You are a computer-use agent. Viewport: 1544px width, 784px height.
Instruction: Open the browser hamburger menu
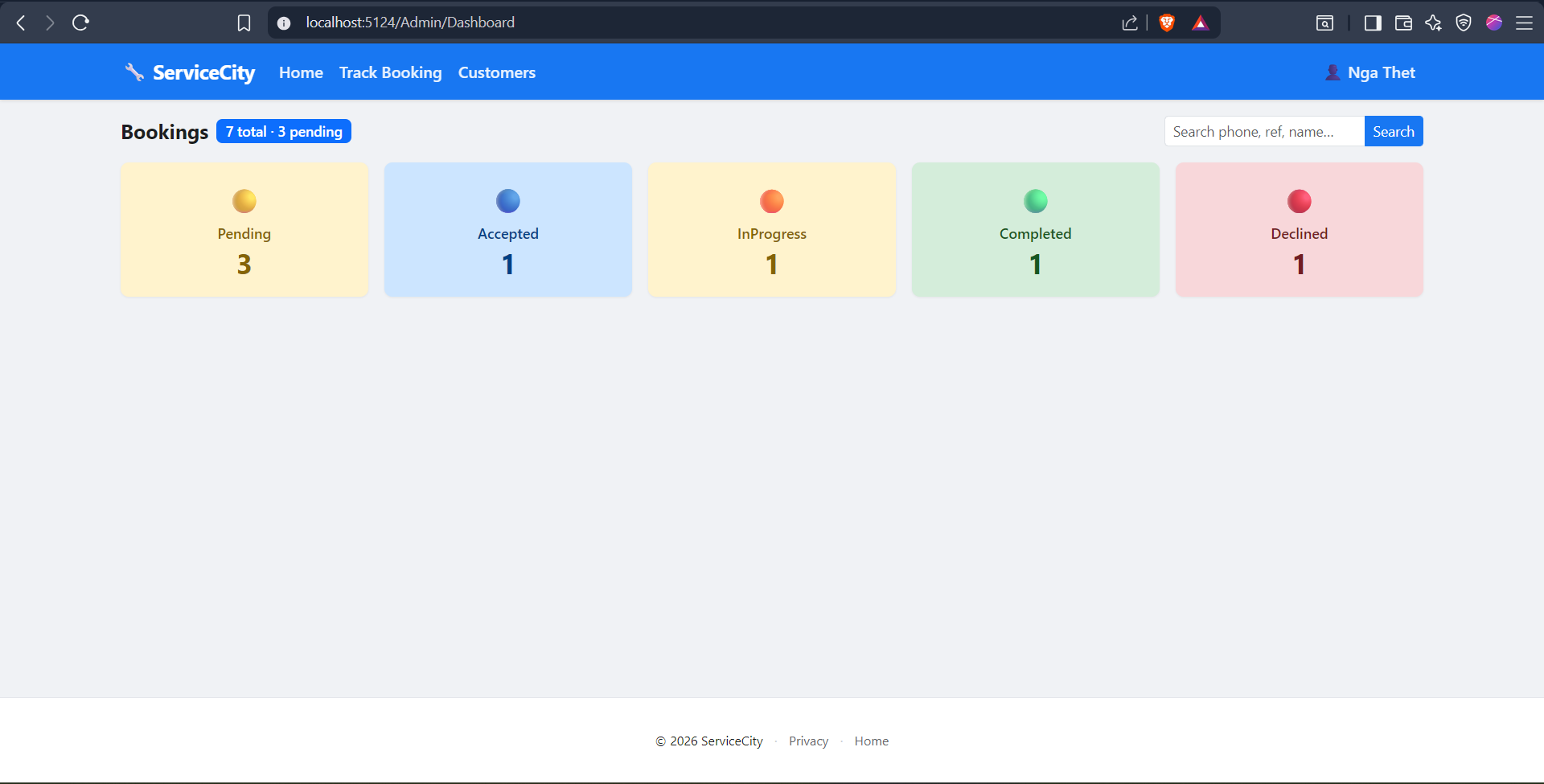(1524, 23)
